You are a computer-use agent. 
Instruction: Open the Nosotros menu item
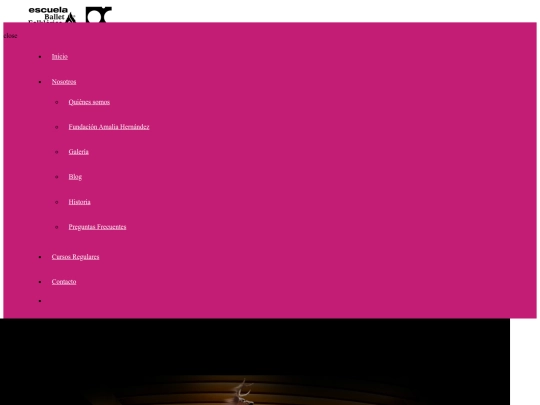[64, 82]
